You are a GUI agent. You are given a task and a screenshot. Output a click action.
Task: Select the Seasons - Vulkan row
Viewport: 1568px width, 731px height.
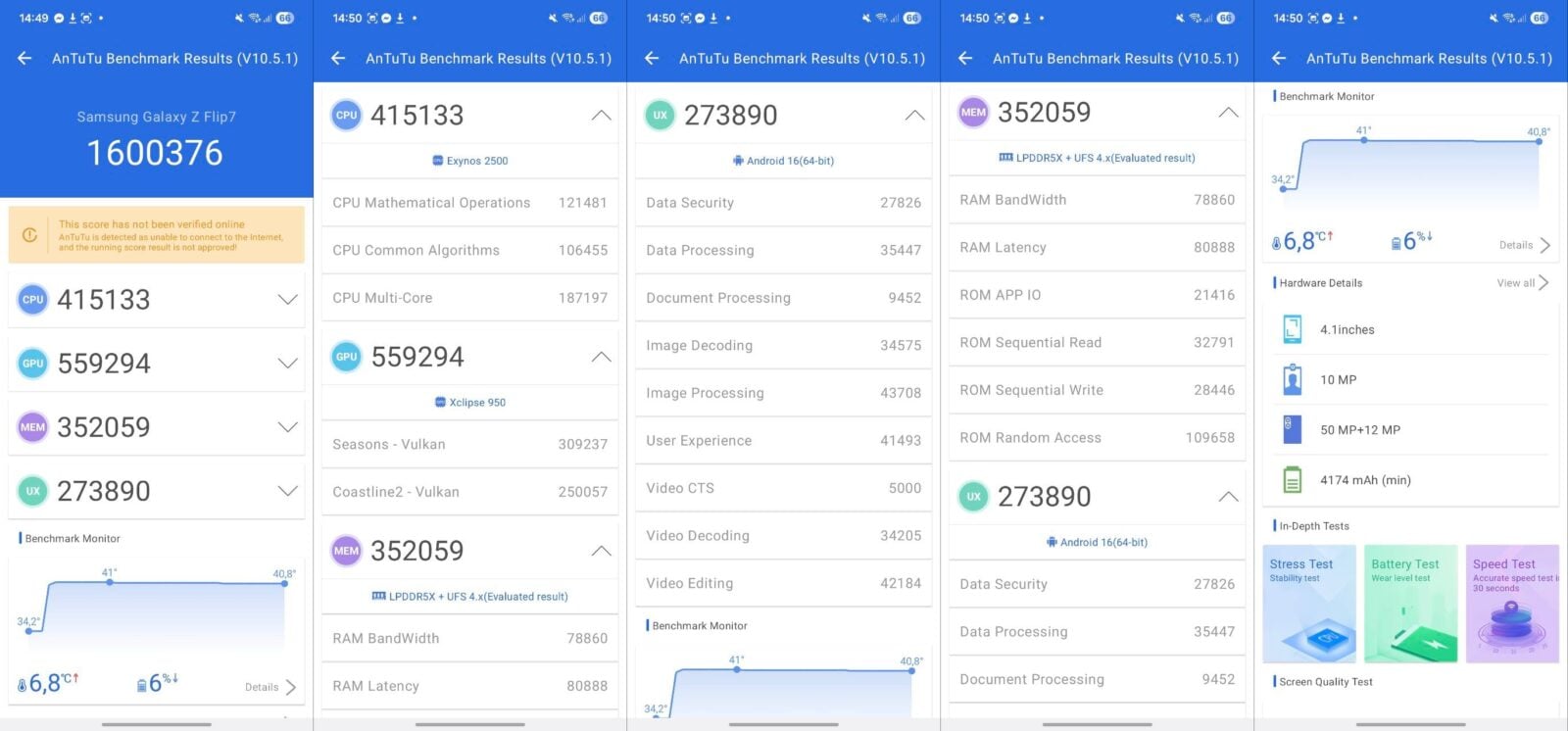(470, 444)
